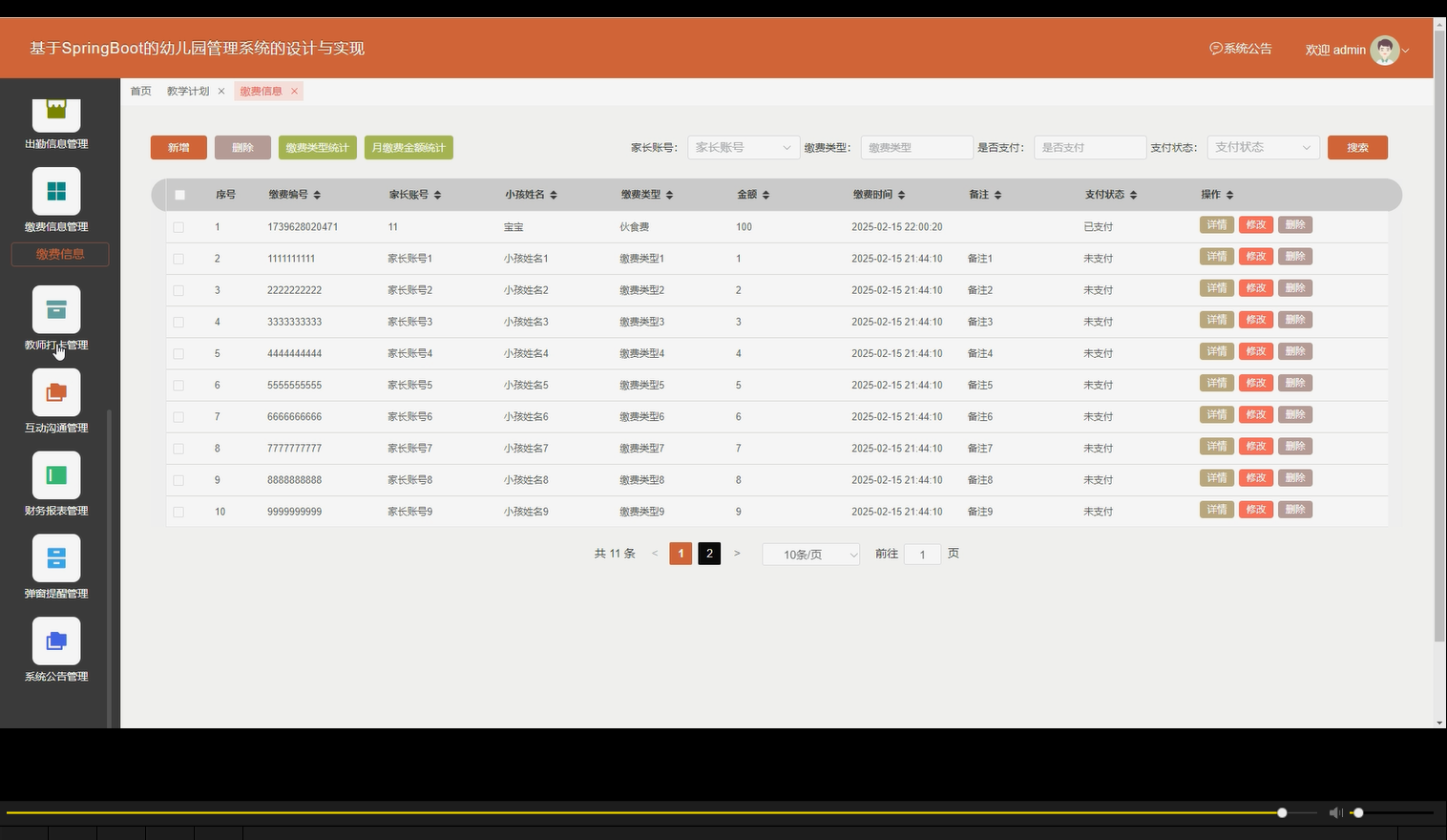
Task: Close the 教学计划 tab
Action: click(221, 92)
